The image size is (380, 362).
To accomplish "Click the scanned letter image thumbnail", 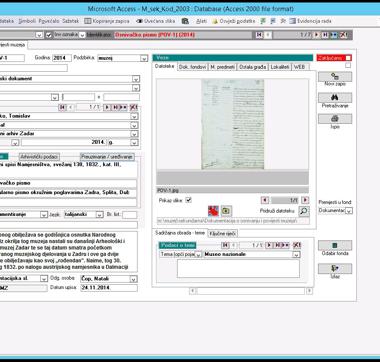I will [233, 124].
